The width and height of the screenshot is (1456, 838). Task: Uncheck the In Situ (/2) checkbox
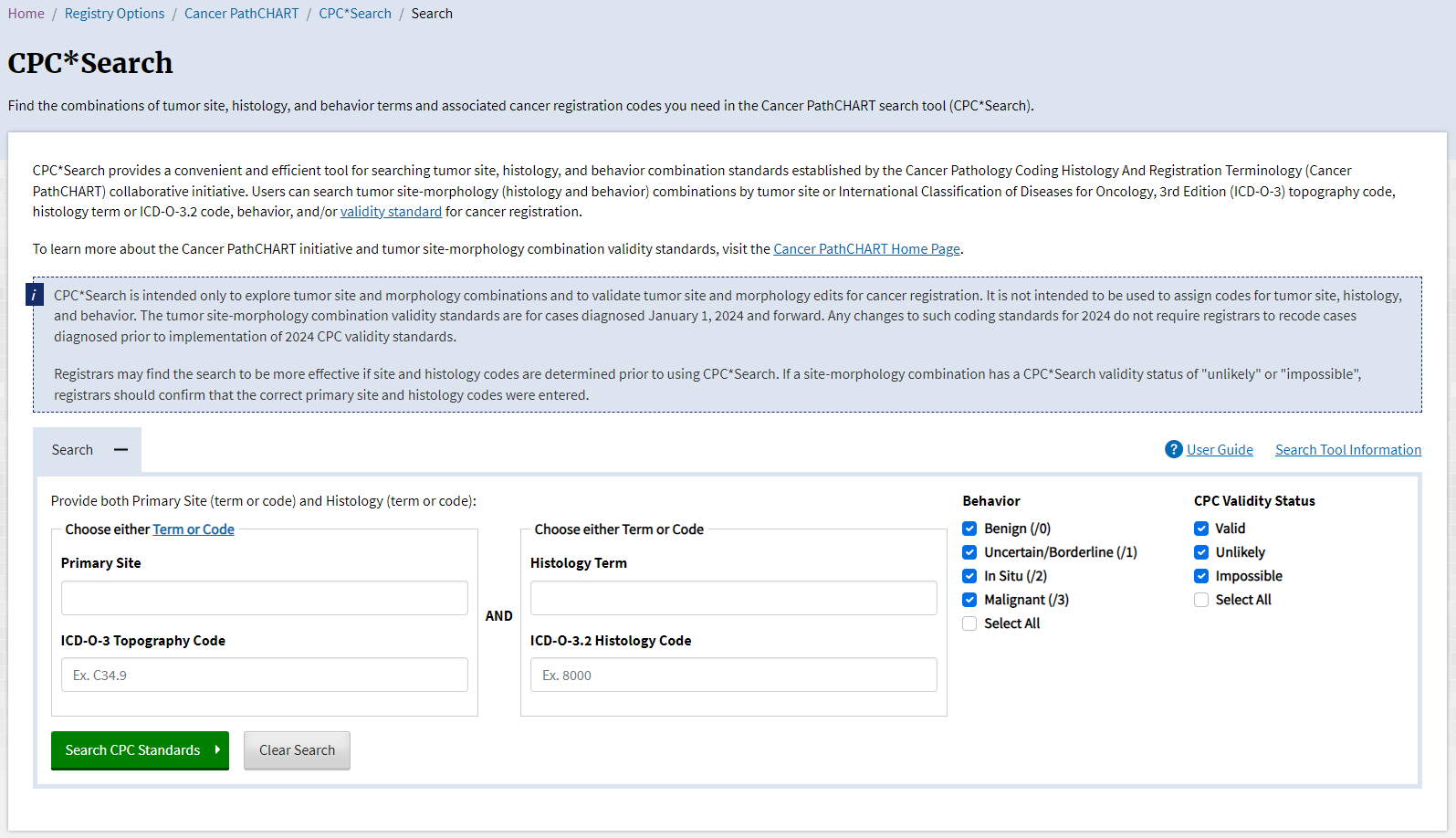[x=969, y=576]
